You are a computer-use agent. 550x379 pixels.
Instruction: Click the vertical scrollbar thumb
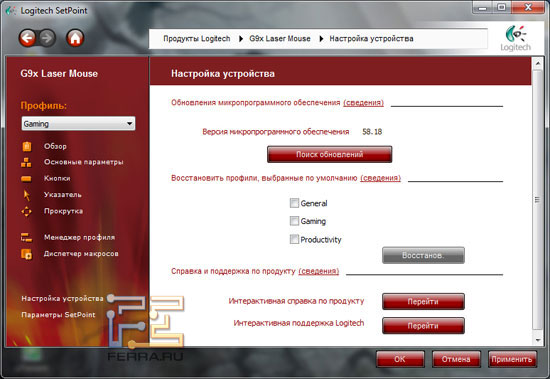(x=537, y=200)
